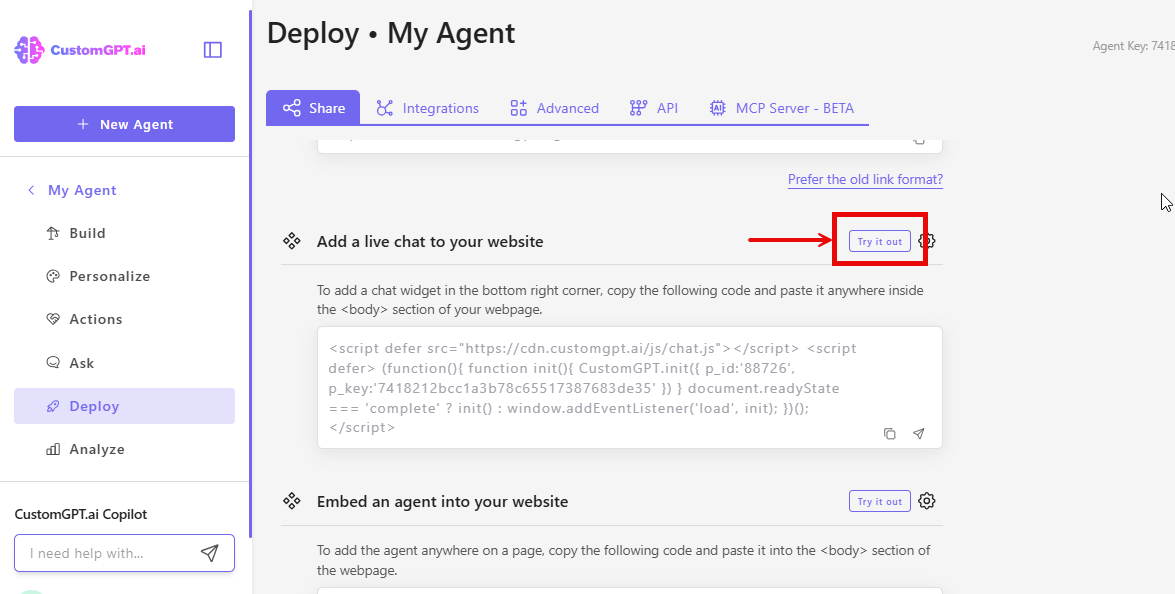The image size is (1175, 594).
Task: Create a New Agent
Action: 124,124
